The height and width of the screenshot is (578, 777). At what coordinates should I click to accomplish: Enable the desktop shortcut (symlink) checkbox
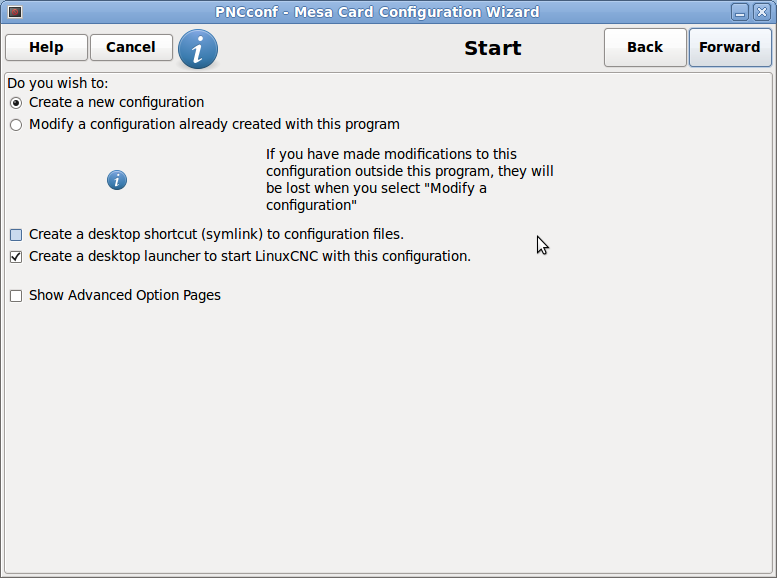pos(16,234)
